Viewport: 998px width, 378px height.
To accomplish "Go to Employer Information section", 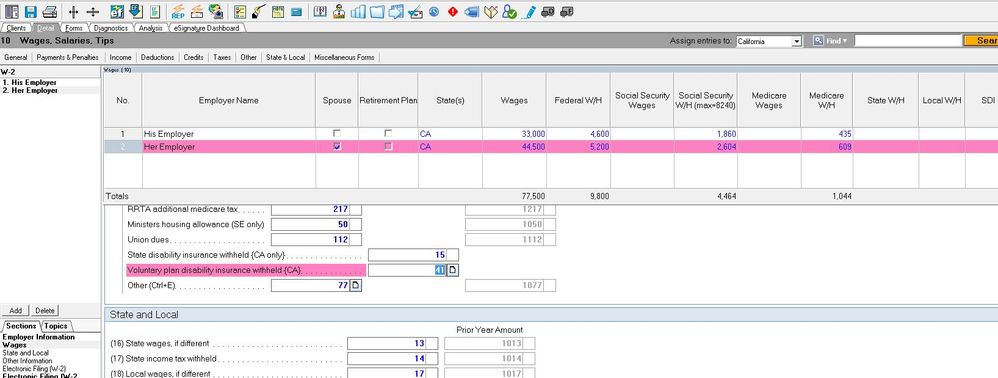I will coord(39,337).
